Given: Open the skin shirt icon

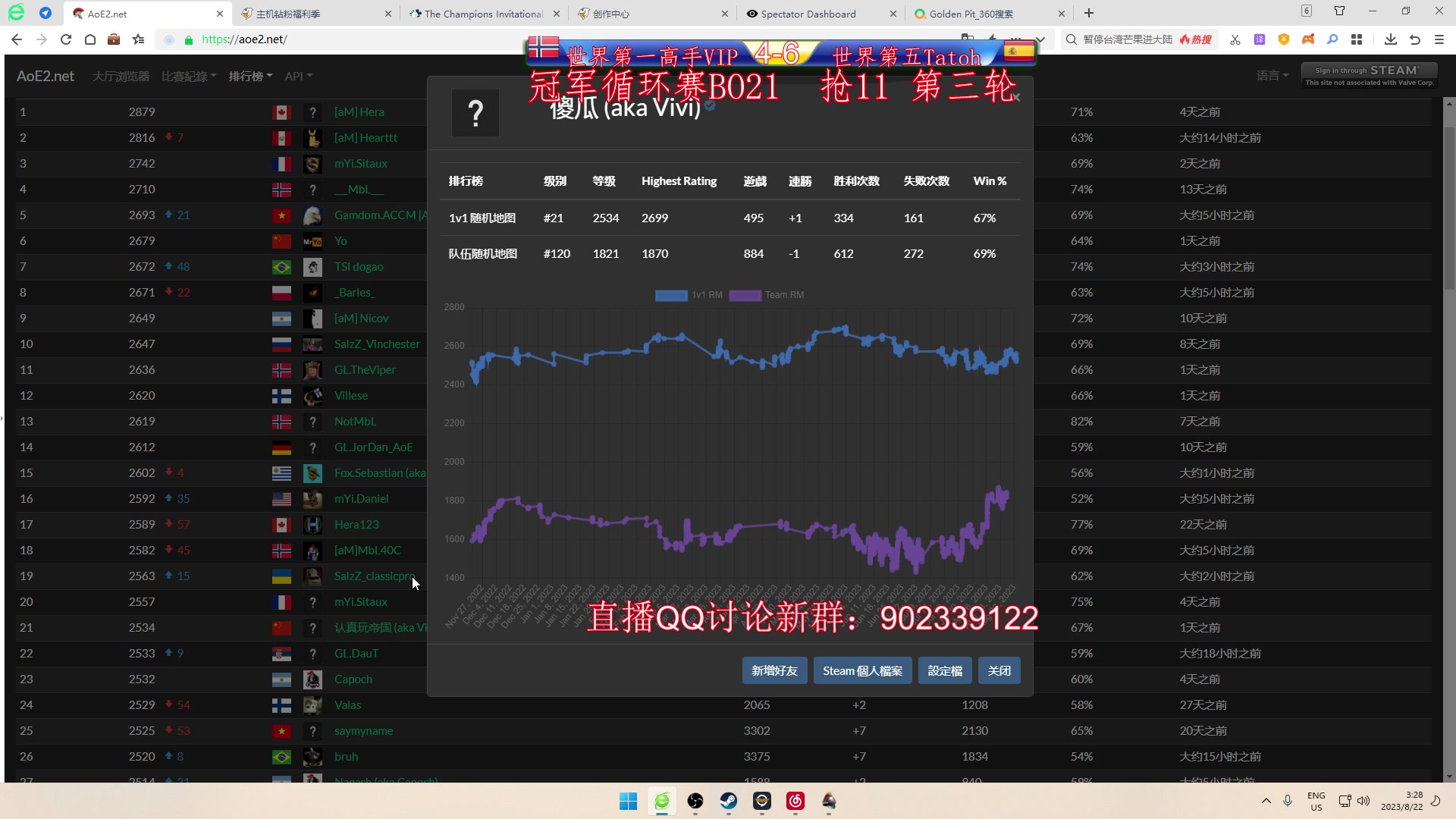Looking at the screenshot, I should coord(1339,11).
